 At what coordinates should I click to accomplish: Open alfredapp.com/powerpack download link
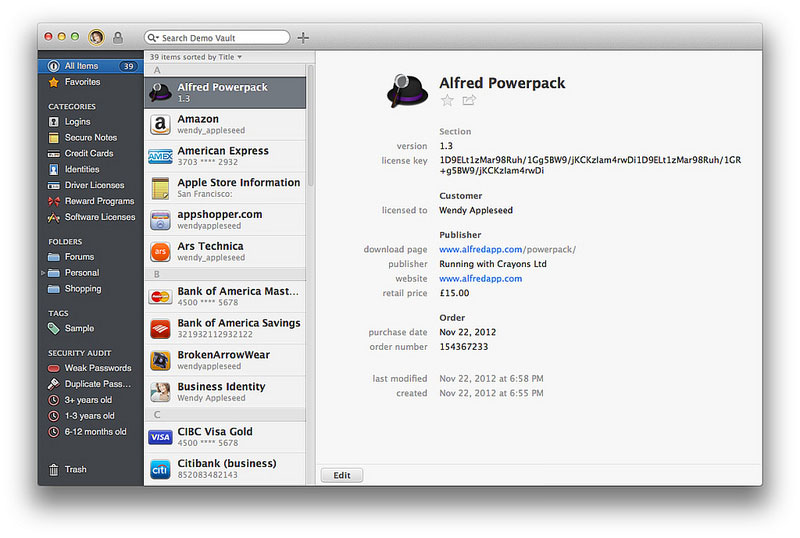pos(507,249)
